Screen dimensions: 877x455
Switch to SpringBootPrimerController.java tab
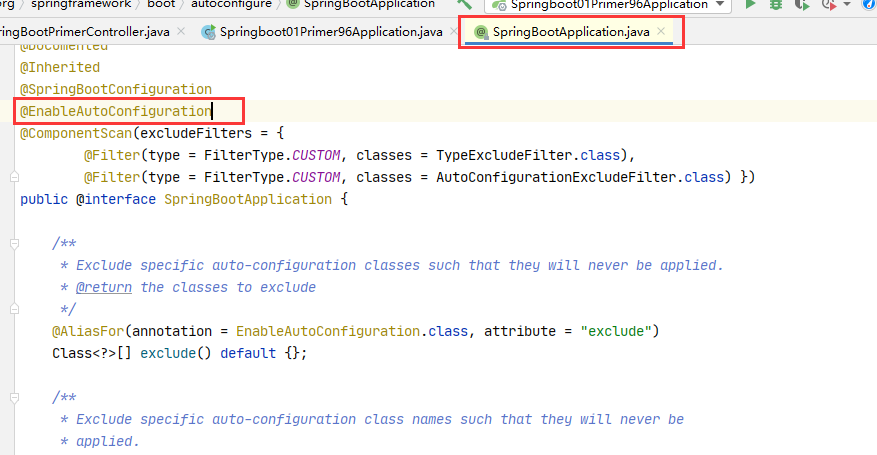[x=85, y=32]
